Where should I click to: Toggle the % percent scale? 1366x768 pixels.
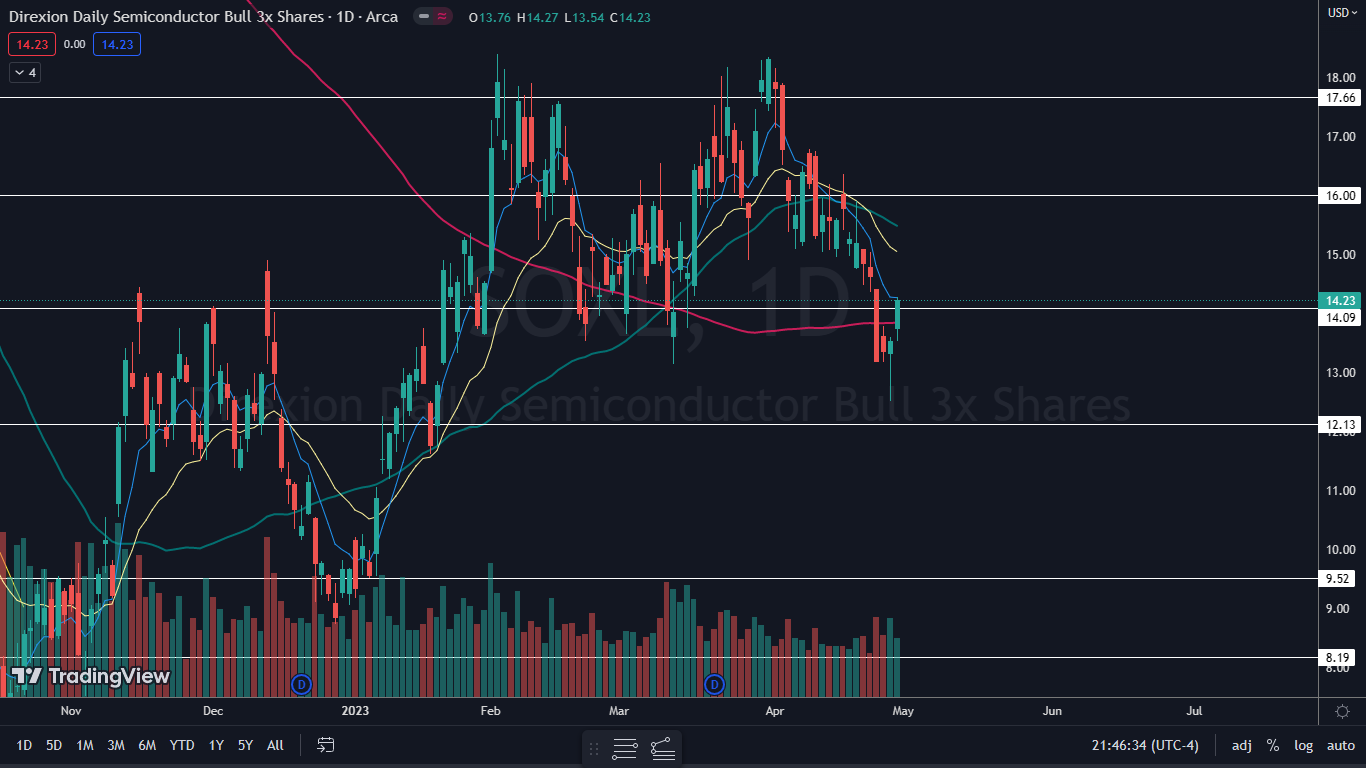coord(1273,745)
